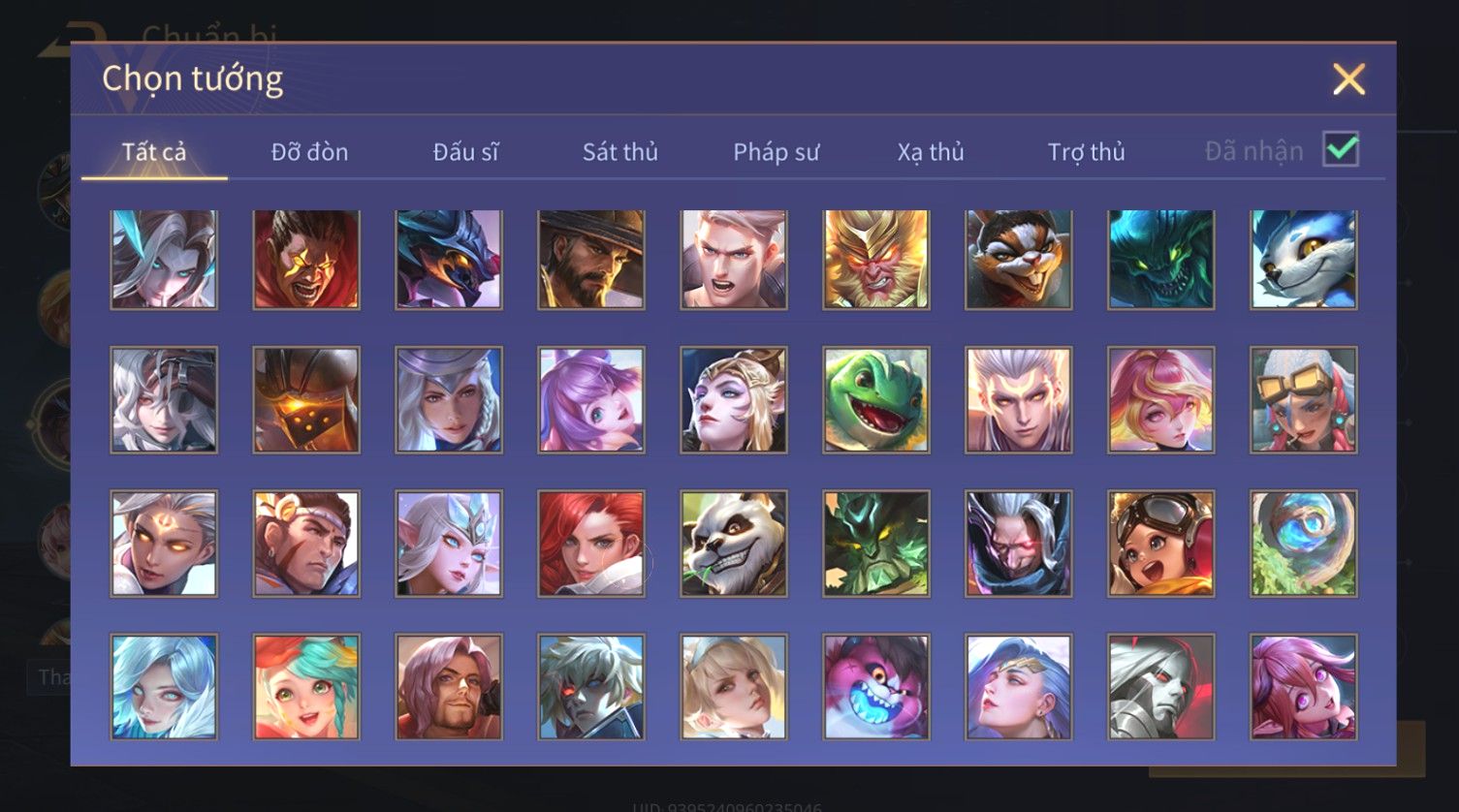The height and width of the screenshot is (812, 1459).
Task: Select the raccoon-like furry hero portrait
Action: [1019, 260]
